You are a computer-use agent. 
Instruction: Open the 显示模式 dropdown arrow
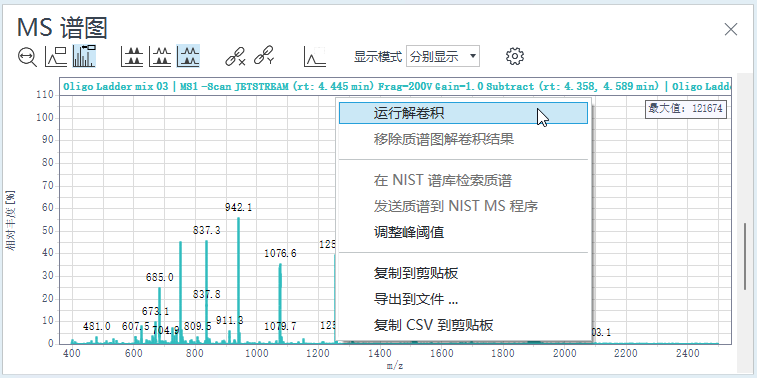pyautogui.click(x=473, y=56)
